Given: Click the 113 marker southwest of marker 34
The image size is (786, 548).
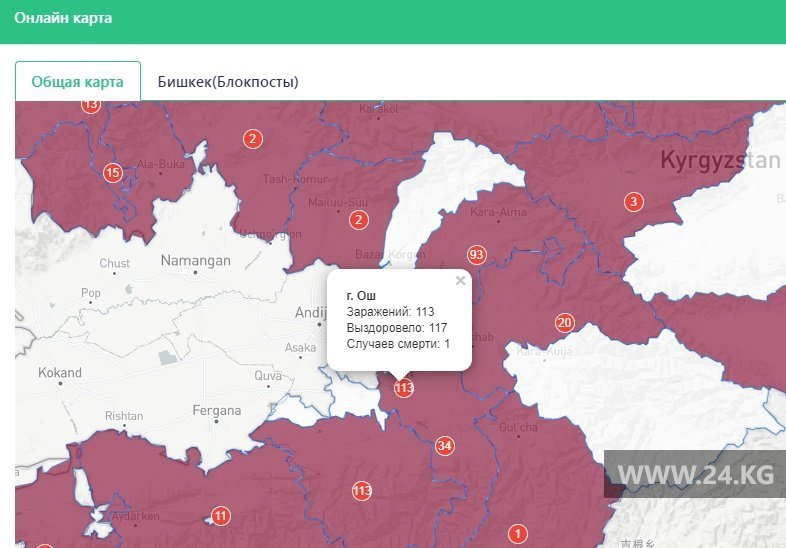Looking at the screenshot, I should tap(362, 490).
